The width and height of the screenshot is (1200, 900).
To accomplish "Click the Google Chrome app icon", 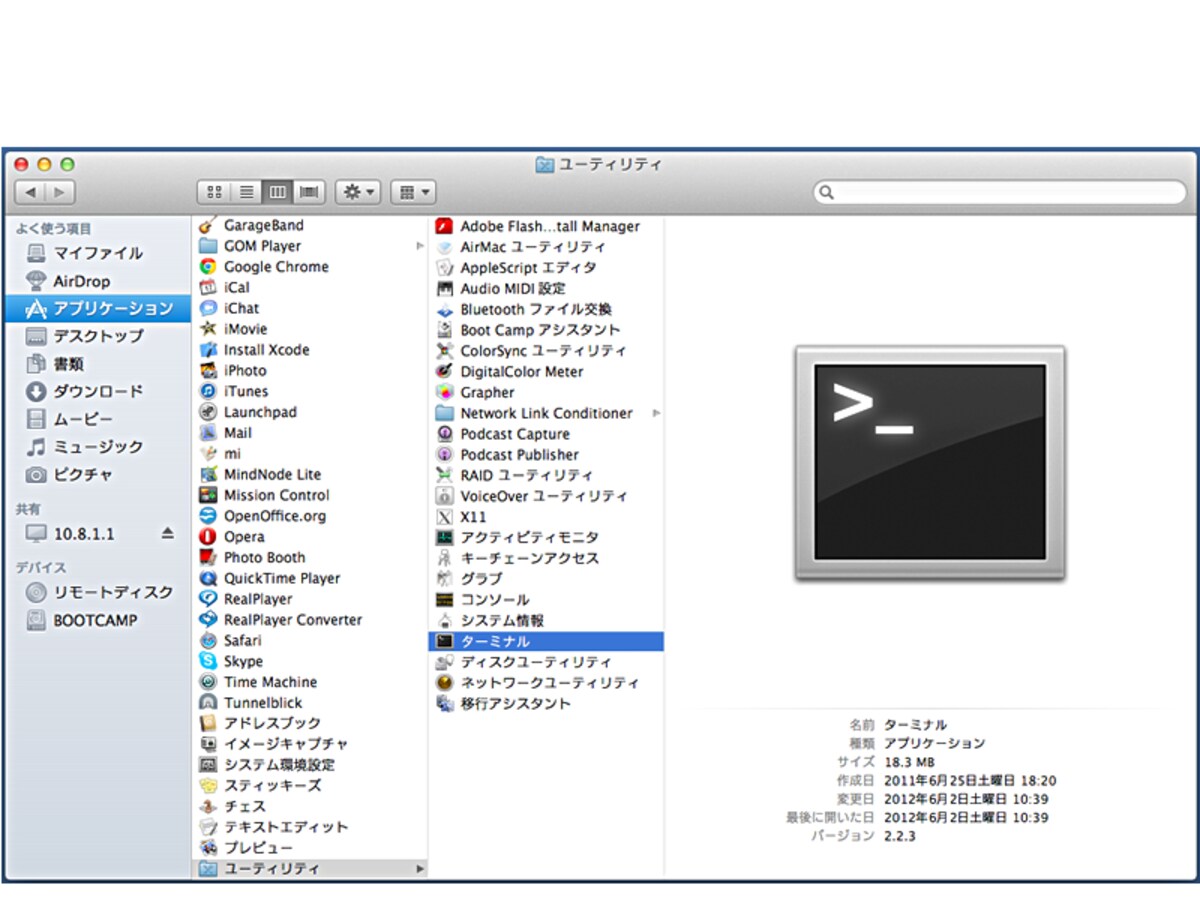I will point(208,267).
